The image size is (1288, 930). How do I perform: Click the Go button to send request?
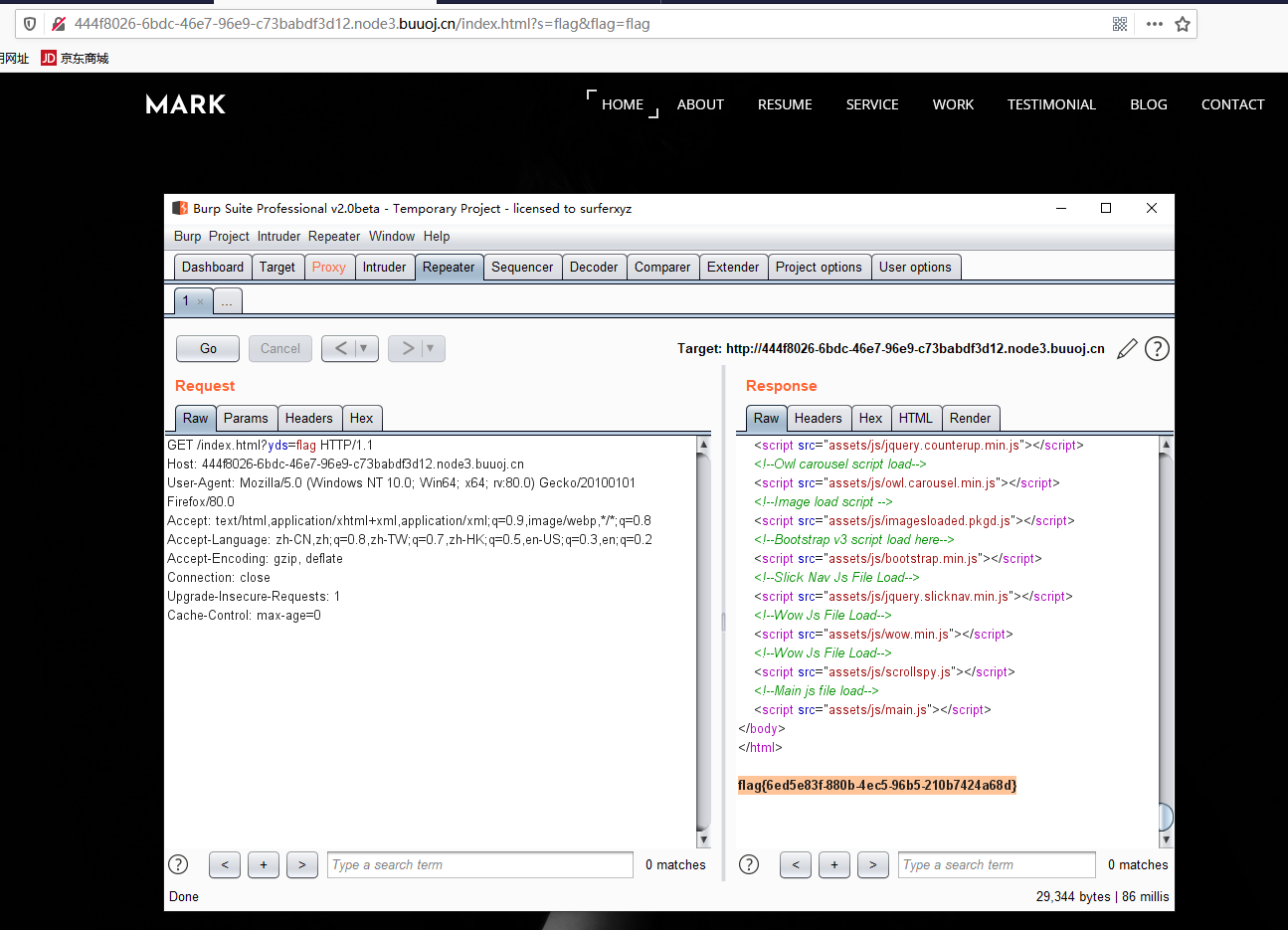208,348
